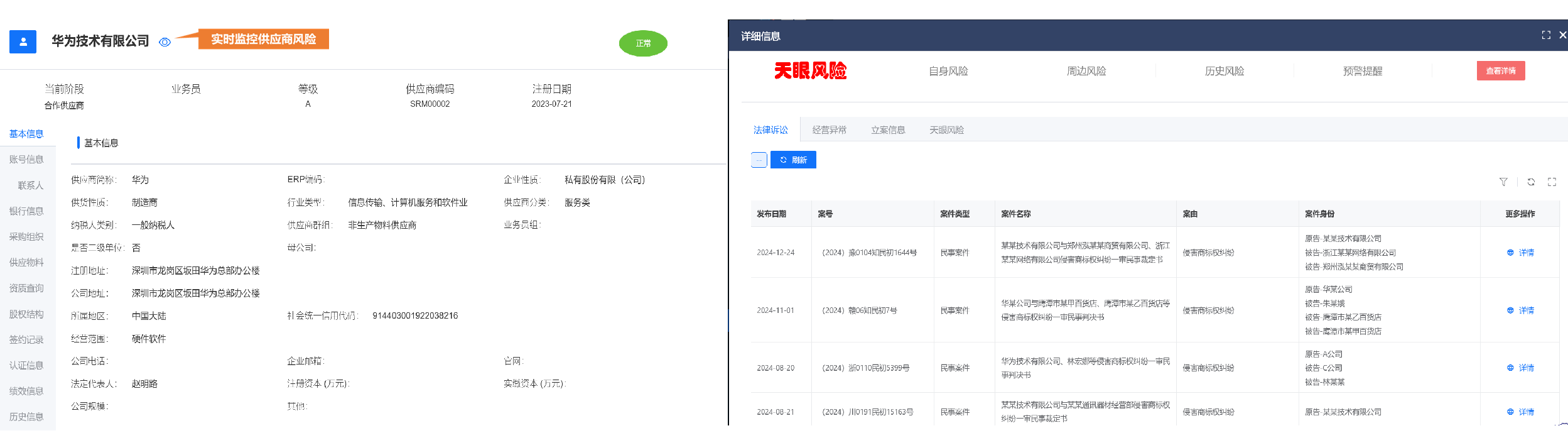The width and height of the screenshot is (1568, 433).
Task: Open 详情 for the 2024-08-20 case
Action: [x=1520, y=368]
